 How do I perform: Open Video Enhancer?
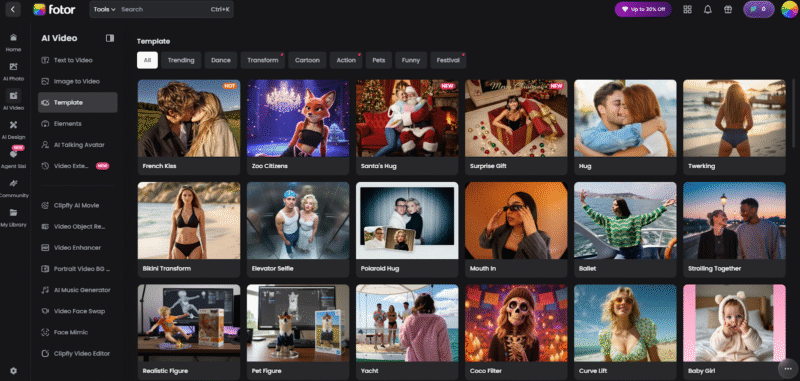78,248
